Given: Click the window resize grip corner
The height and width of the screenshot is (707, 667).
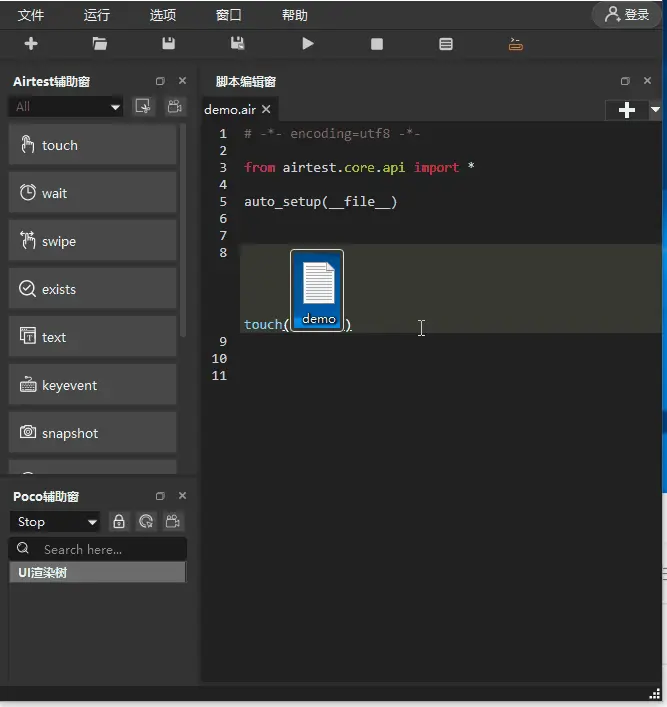Looking at the screenshot, I should click(x=655, y=694).
